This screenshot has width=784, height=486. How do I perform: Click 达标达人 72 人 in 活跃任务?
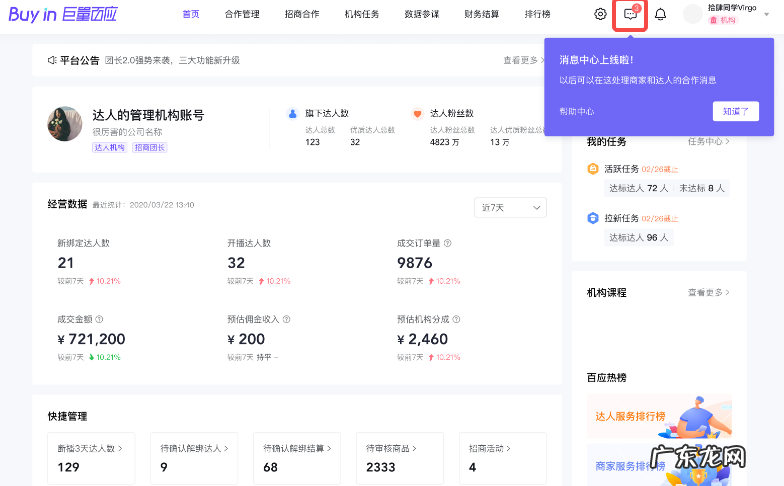coord(639,188)
